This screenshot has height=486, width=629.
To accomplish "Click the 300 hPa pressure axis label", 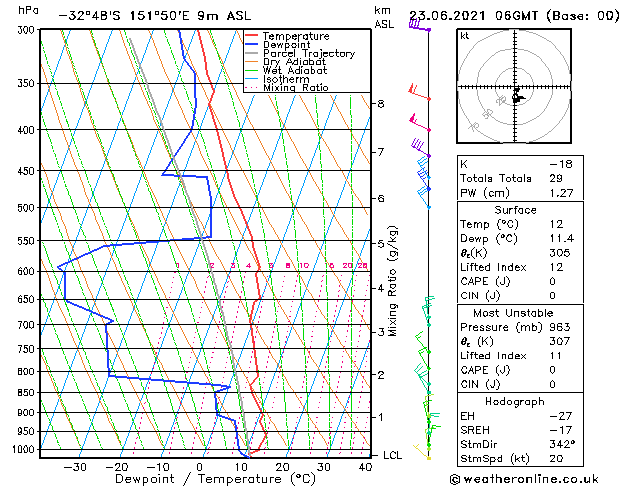I will point(28,30).
